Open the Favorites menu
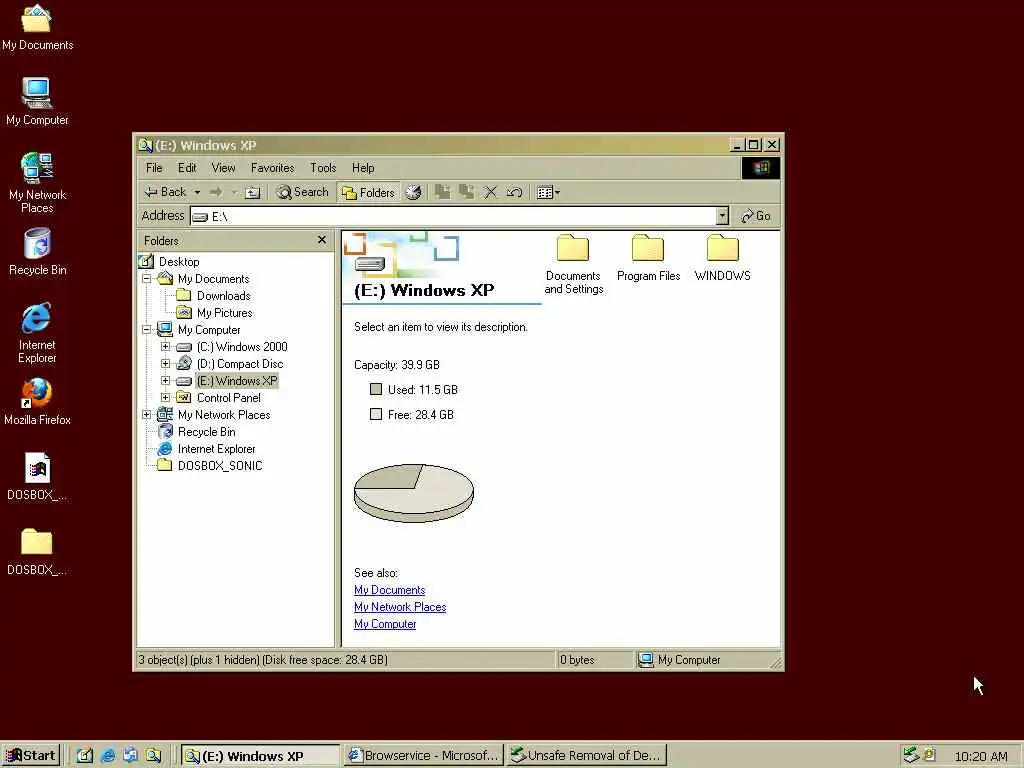1024x768 pixels. [272, 168]
